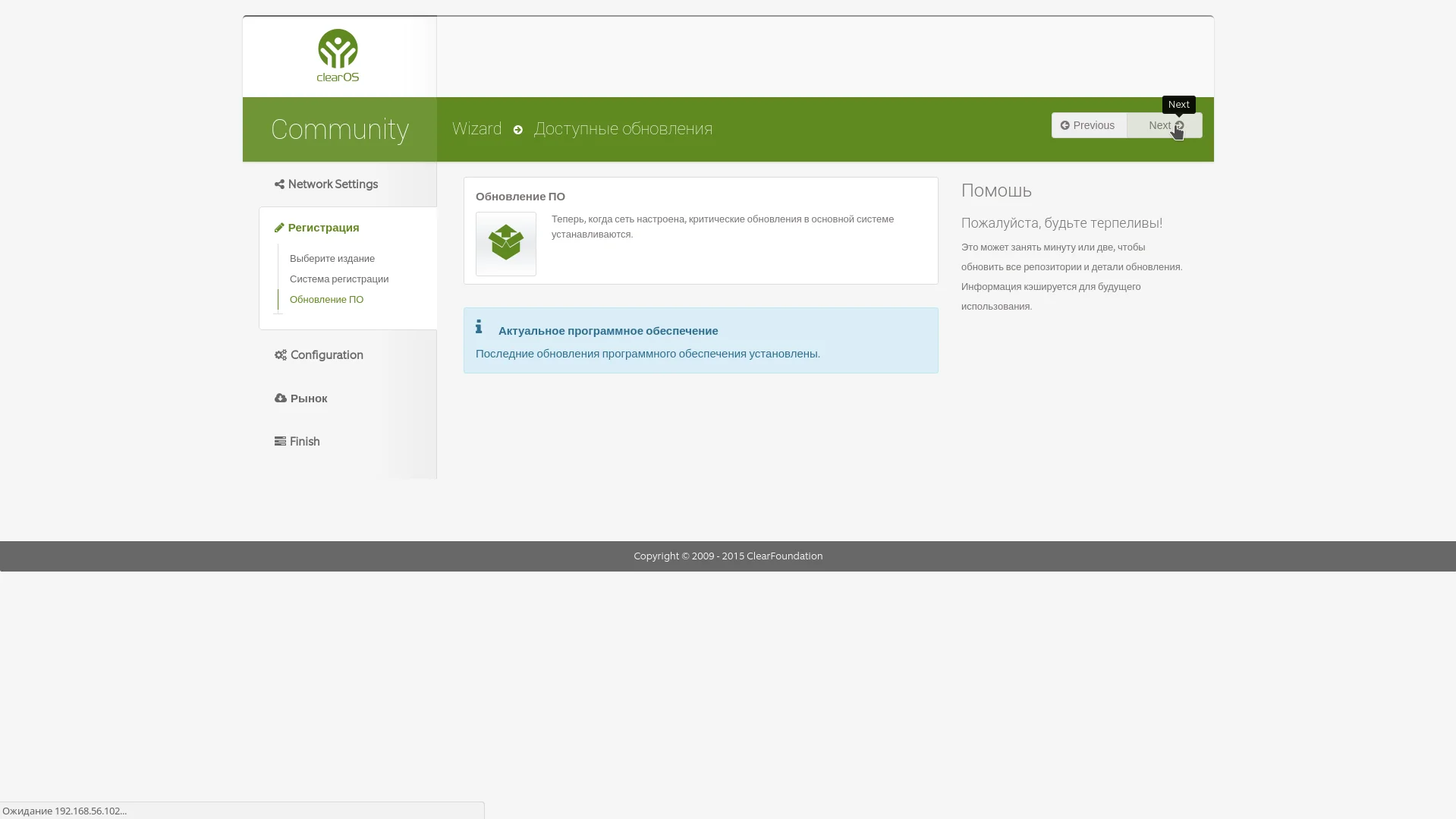
Task: Click the green software update box icon
Action: 506,243
